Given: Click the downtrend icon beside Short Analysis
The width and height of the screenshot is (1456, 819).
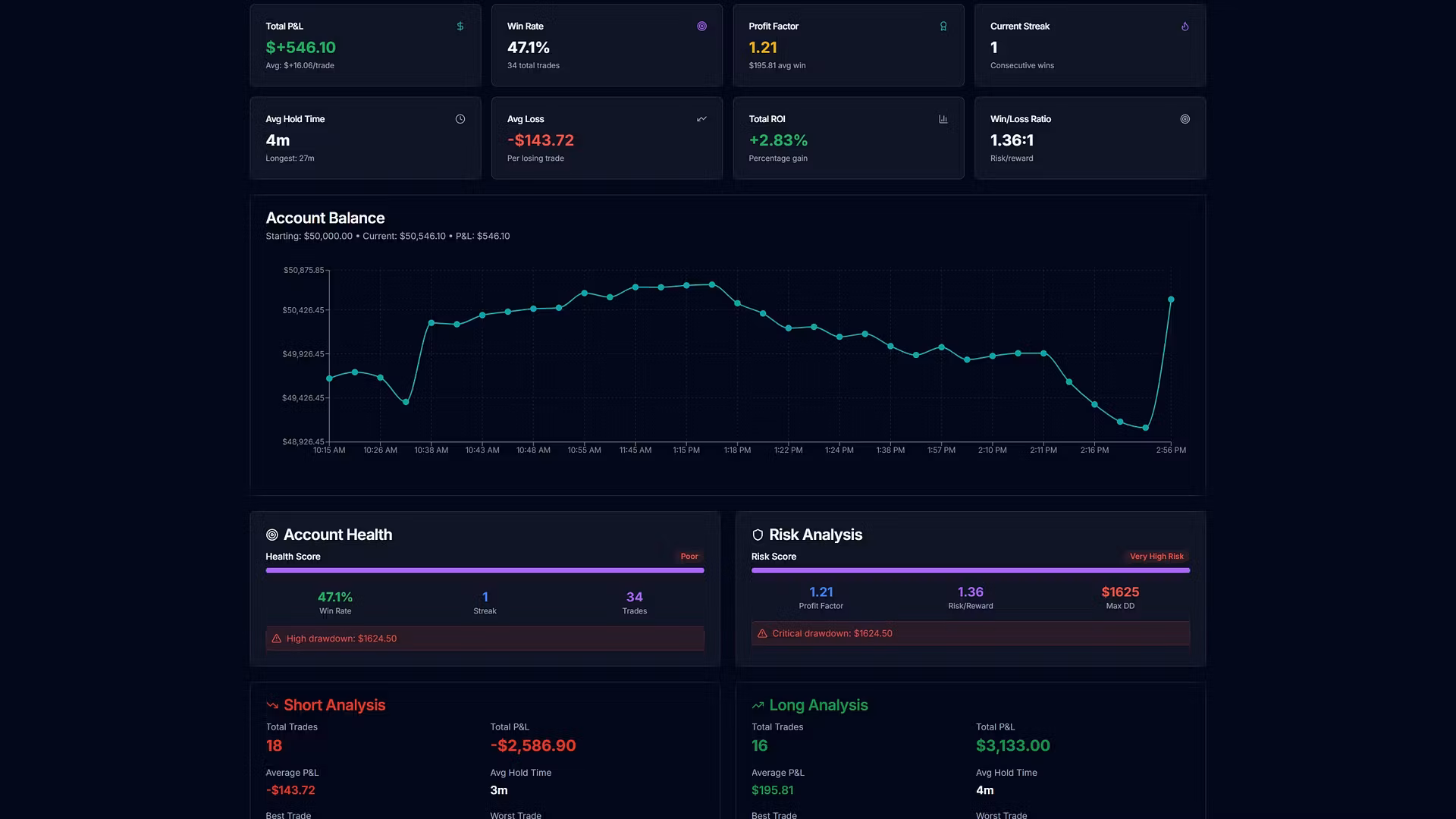Looking at the screenshot, I should (x=272, y=706).
